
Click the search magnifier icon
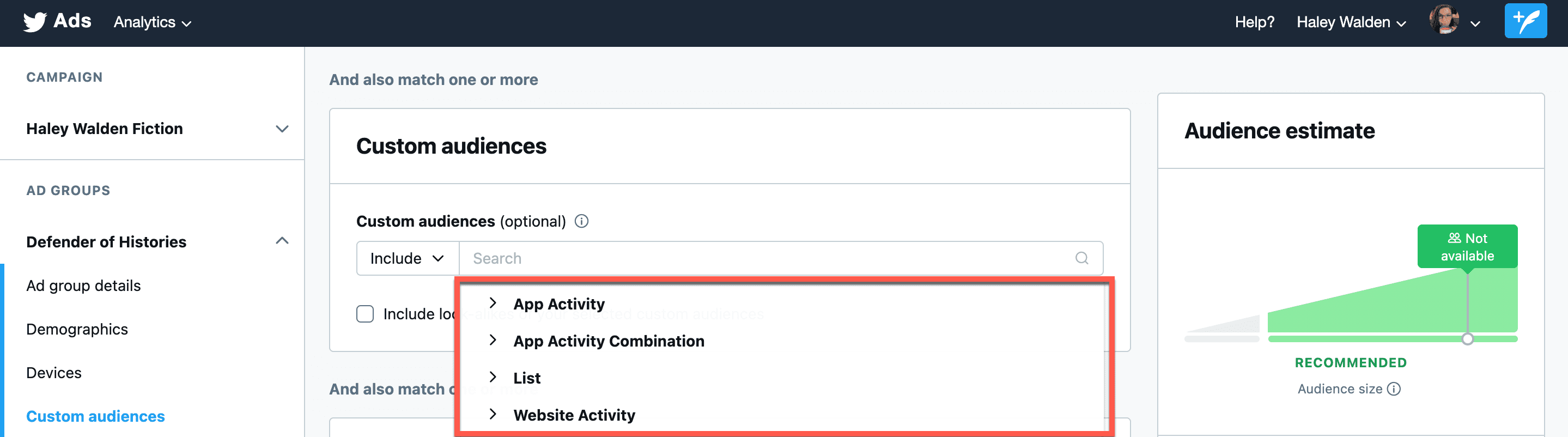click(x=1081, y=258)
